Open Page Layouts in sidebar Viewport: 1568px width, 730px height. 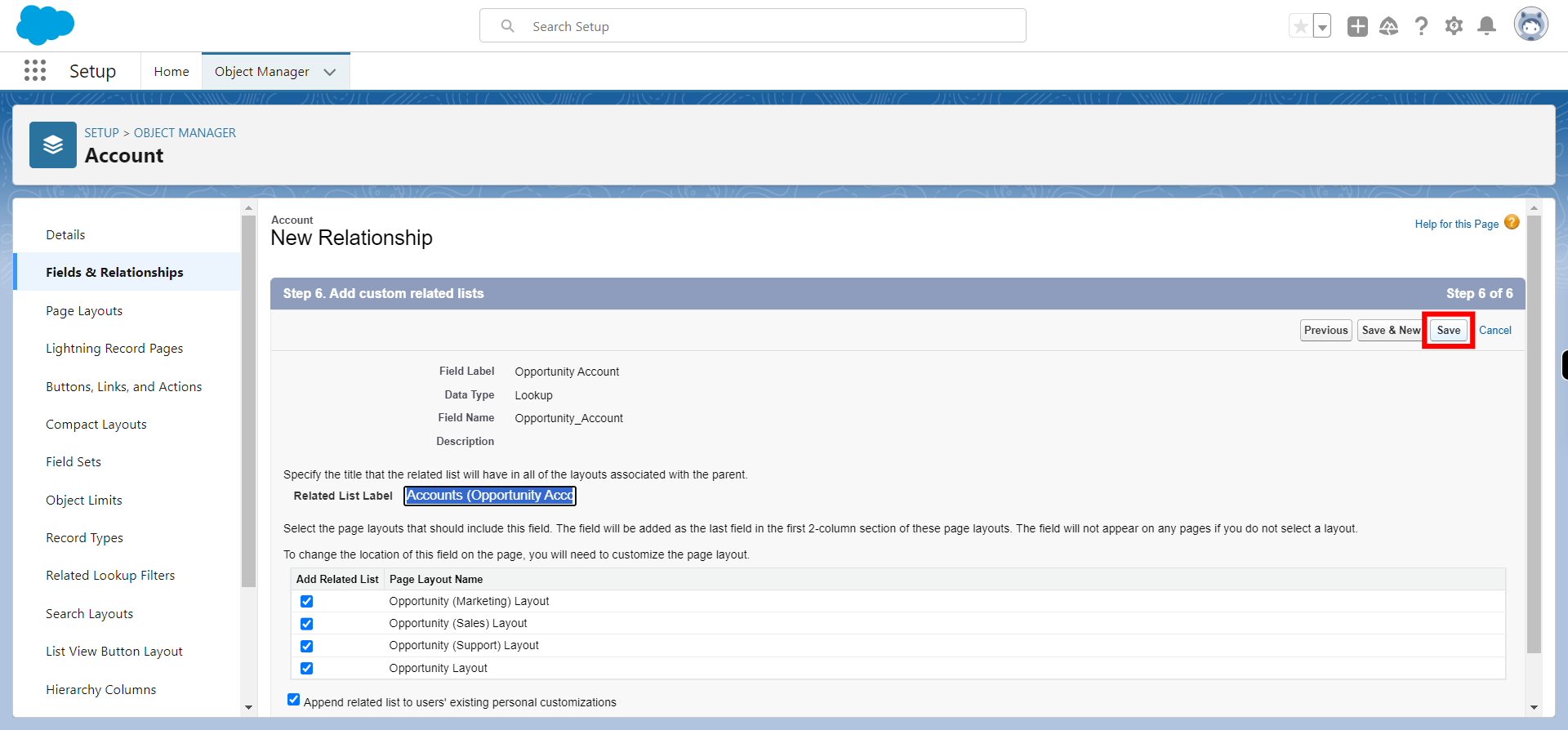coord(84,311)
